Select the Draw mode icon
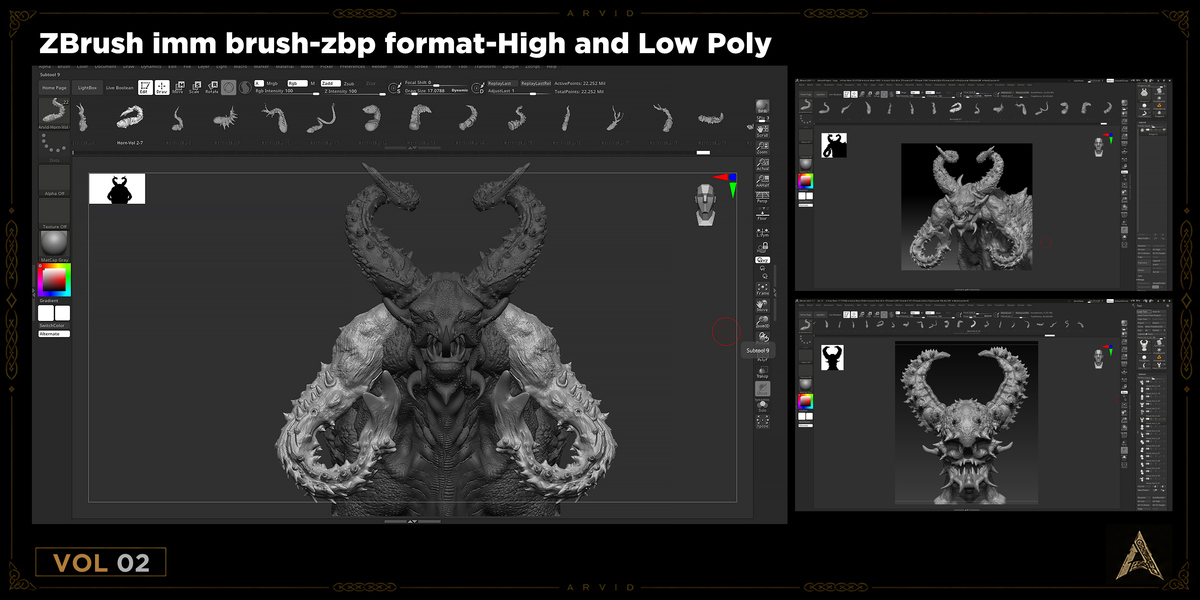Screen dimensions: 1200x600 162,88
